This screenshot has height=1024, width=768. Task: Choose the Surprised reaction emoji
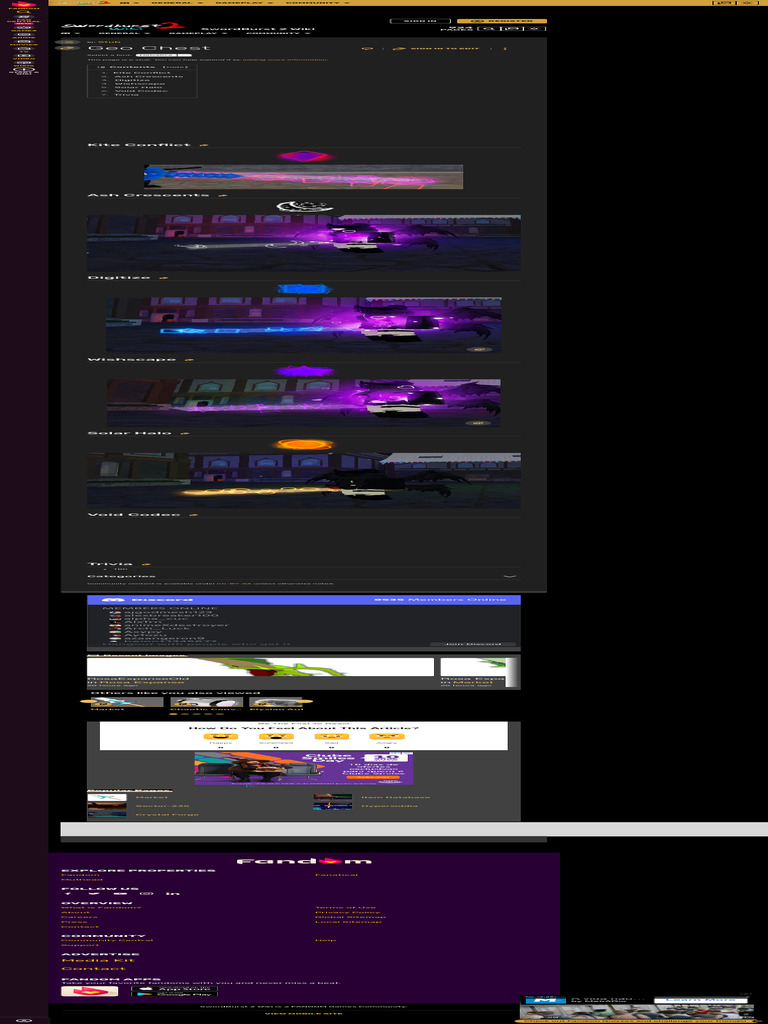tap(276, 737)
